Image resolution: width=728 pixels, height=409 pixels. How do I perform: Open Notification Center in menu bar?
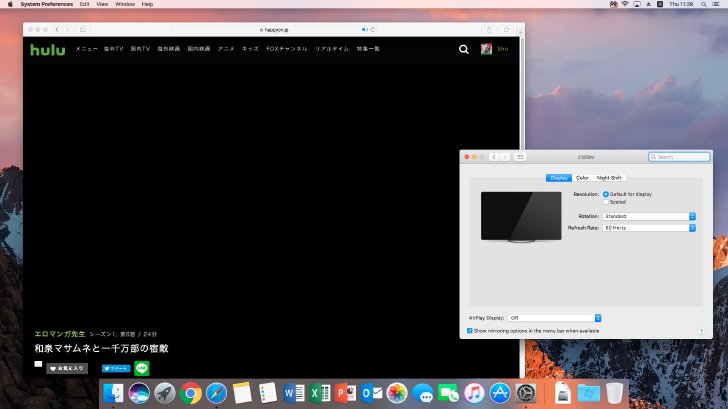pos(716,4)
